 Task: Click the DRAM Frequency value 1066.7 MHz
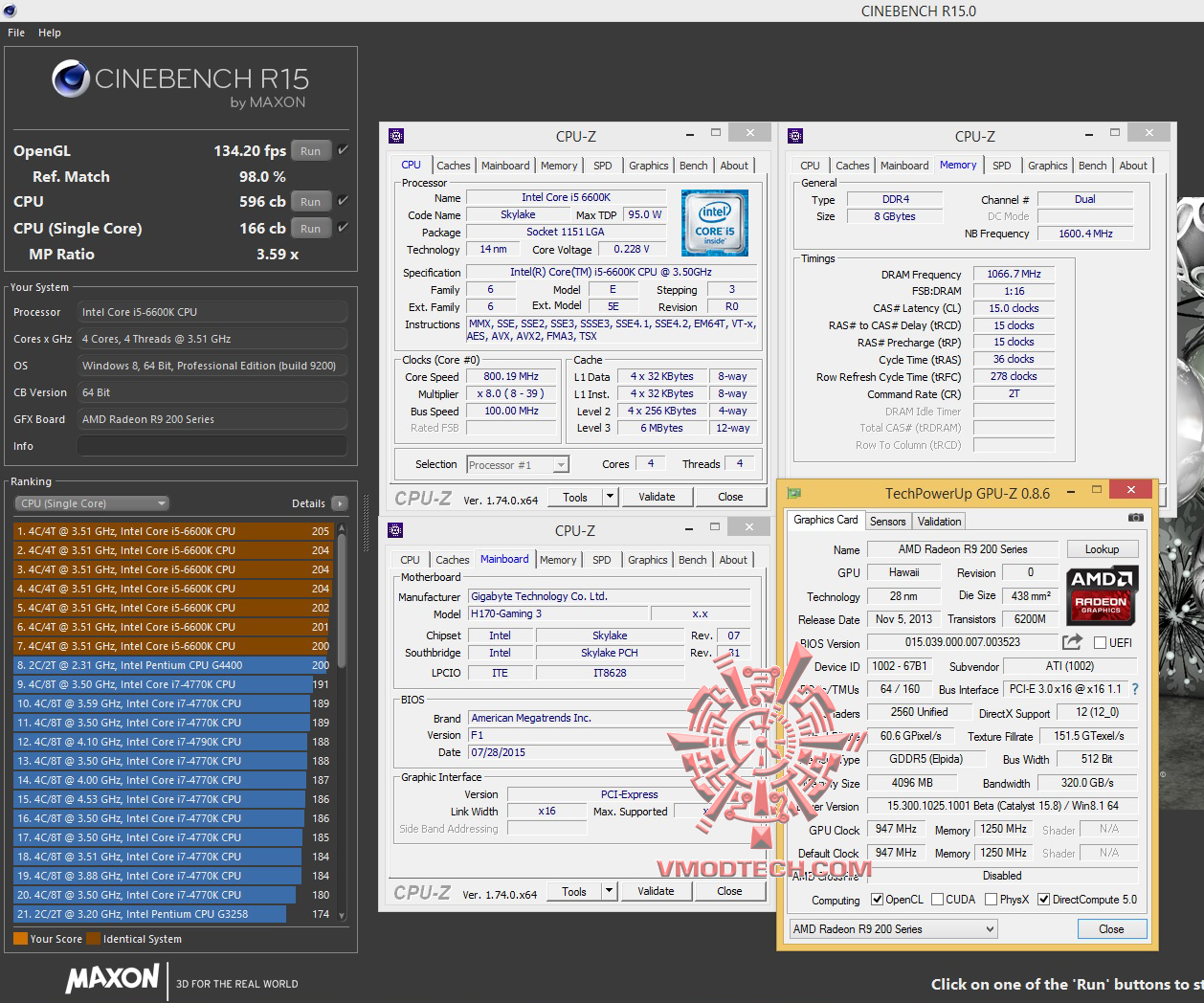[x=1014, y=274]
